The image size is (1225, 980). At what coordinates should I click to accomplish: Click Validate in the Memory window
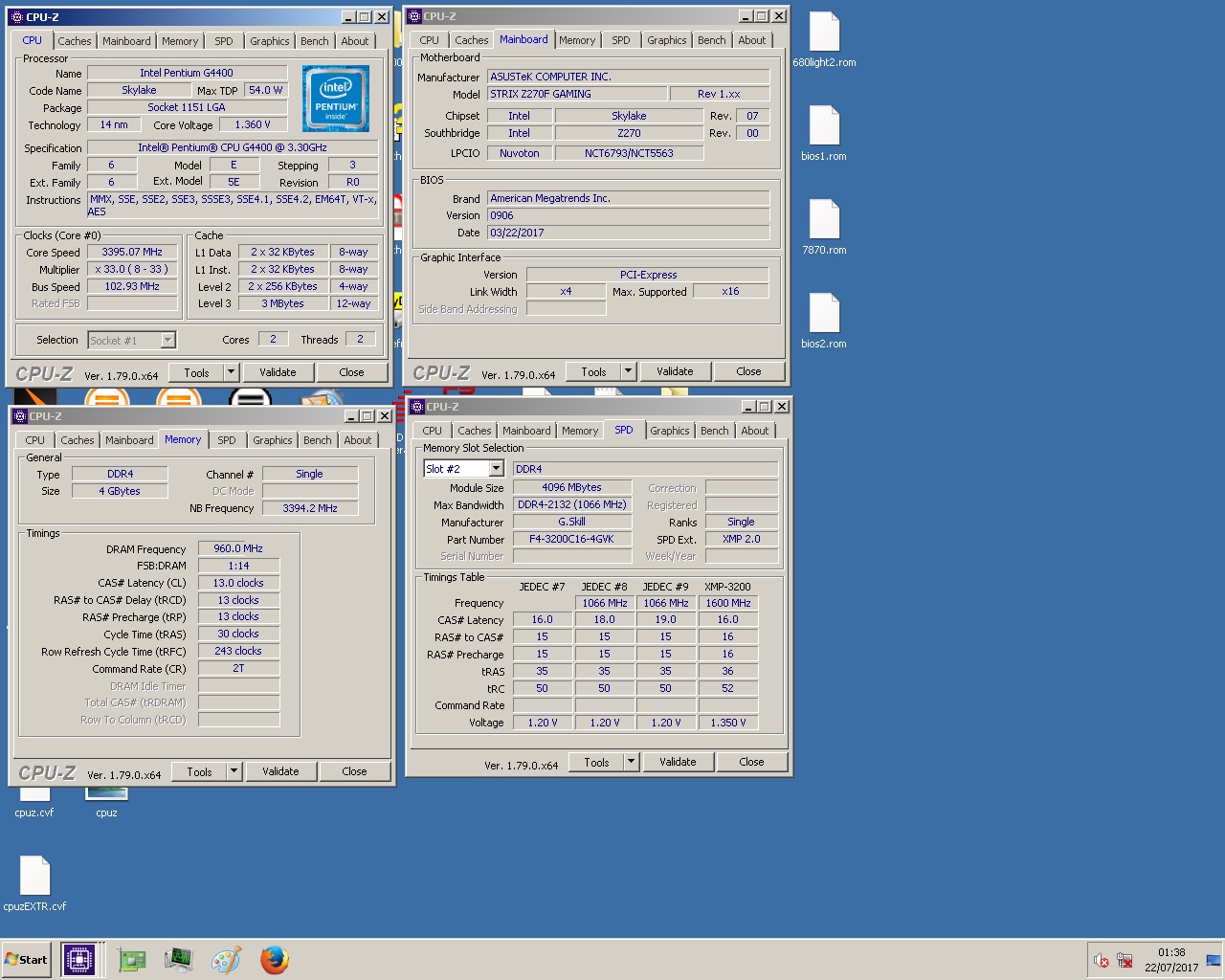pyautogui.click(x=281, y=771)
